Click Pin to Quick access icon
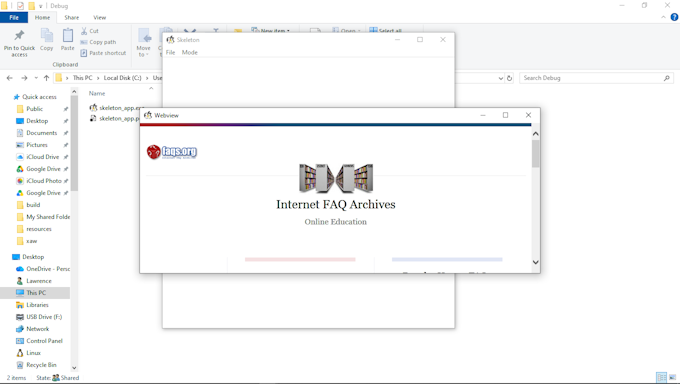Screen dimensions: 680x384 click(x=19, y=35)
